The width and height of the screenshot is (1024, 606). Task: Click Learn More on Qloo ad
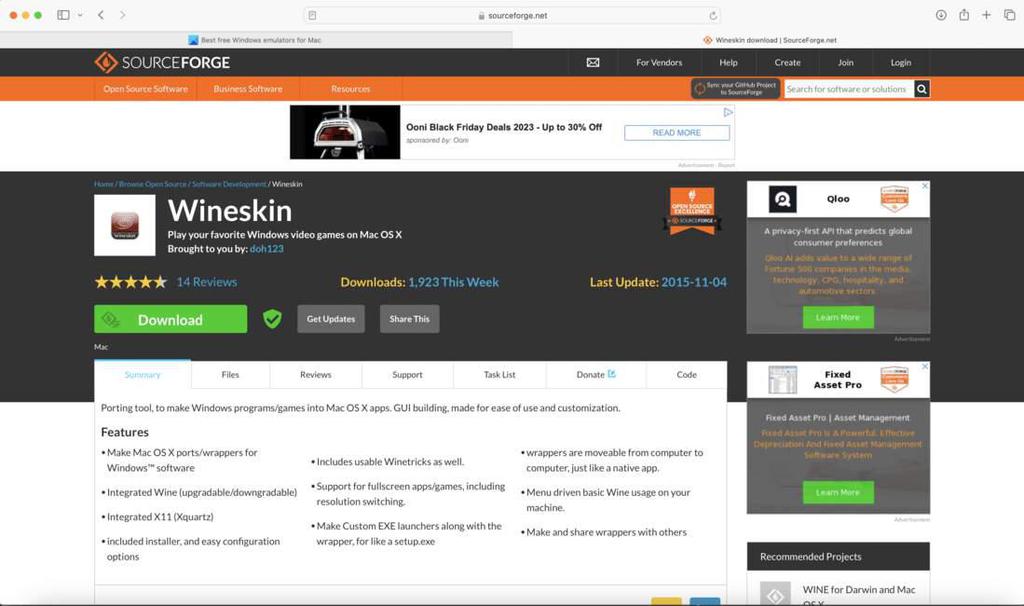click(x=838, y=317)
